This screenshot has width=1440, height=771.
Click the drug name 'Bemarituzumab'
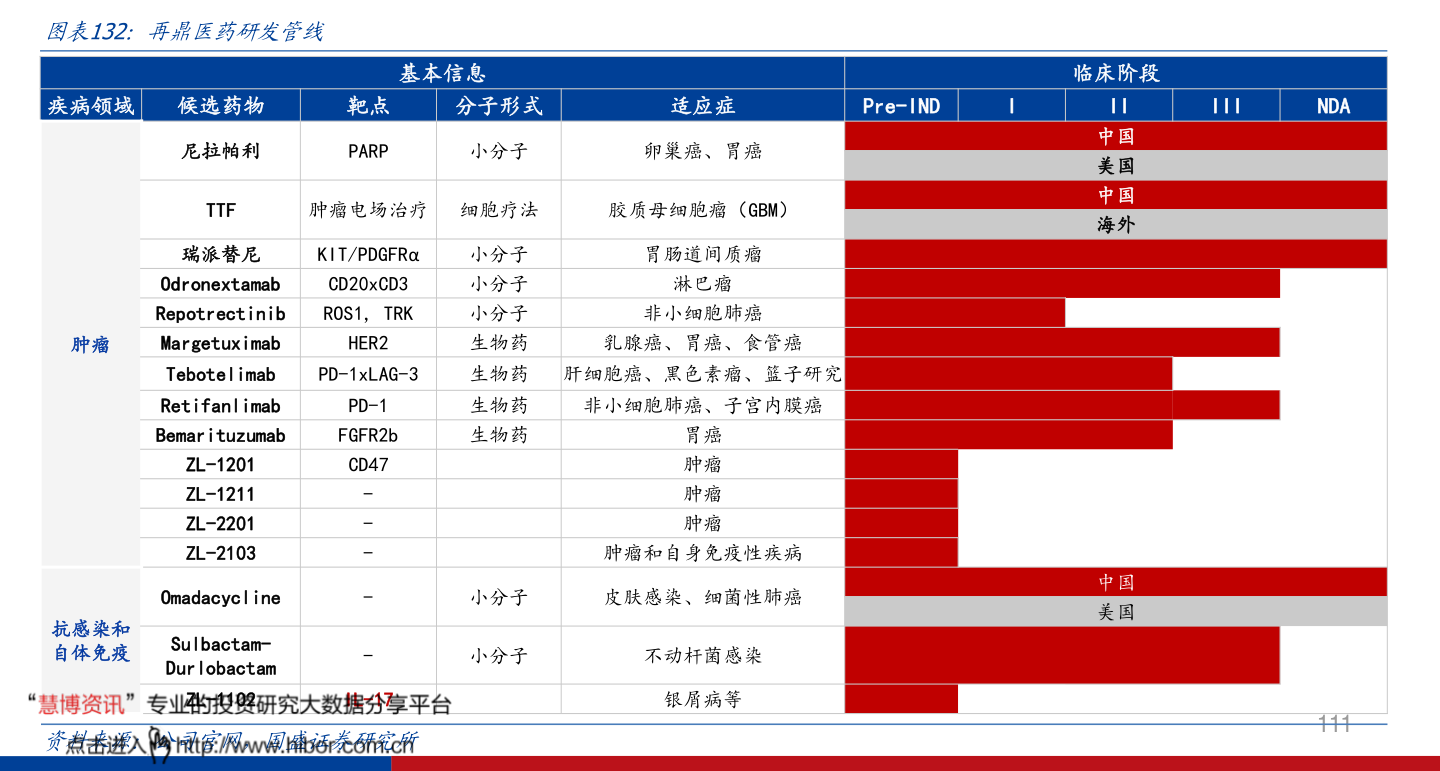point(220,435)
